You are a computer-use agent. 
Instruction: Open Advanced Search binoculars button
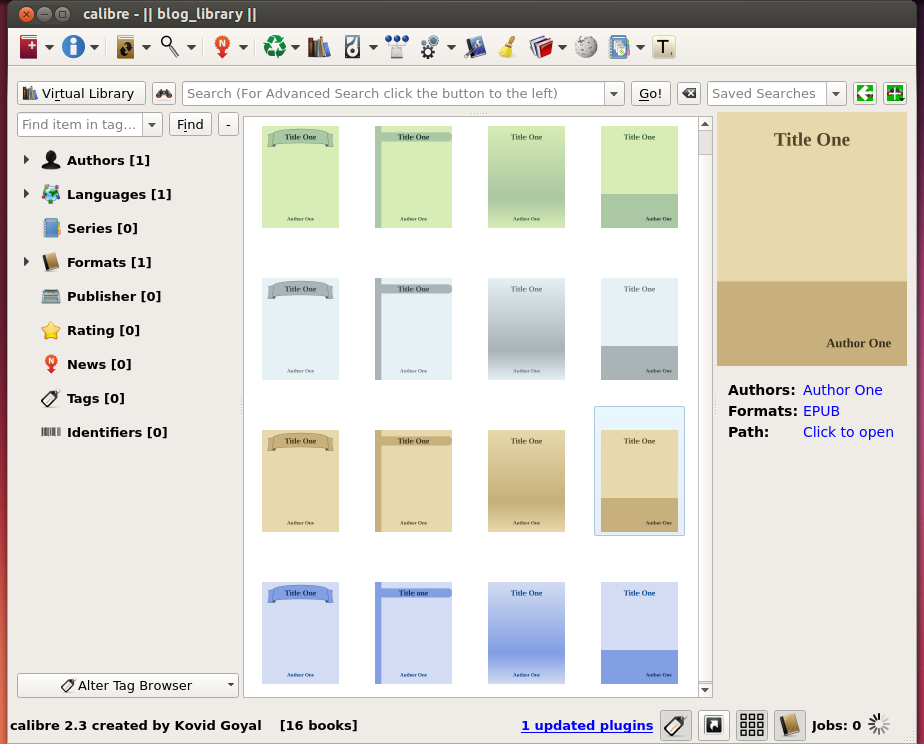tap(164, 94)
